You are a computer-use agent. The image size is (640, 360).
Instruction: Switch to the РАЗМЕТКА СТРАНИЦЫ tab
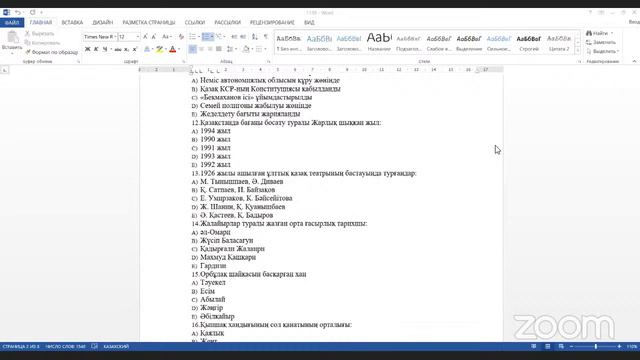click(149, 23)
